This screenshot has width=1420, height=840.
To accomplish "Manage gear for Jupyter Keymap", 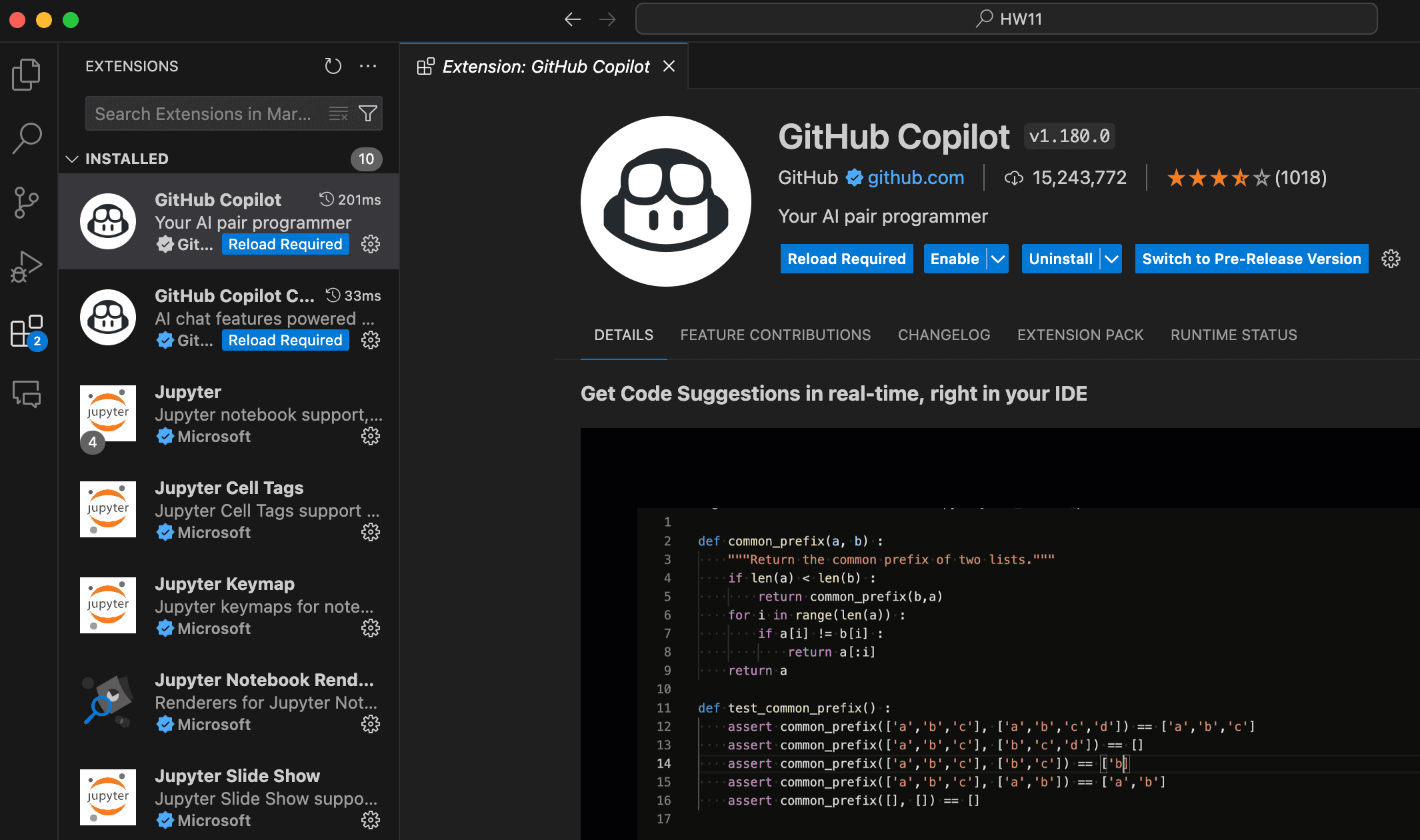I will point(371,628).
